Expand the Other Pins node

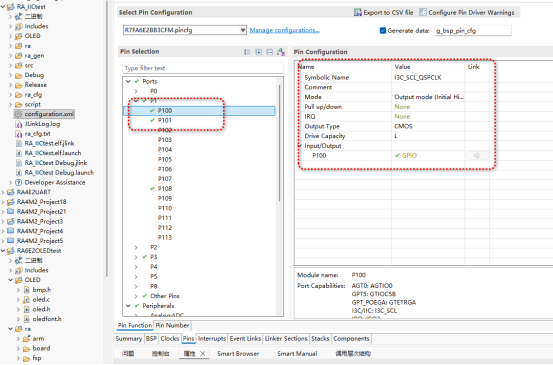click(136, 296)
